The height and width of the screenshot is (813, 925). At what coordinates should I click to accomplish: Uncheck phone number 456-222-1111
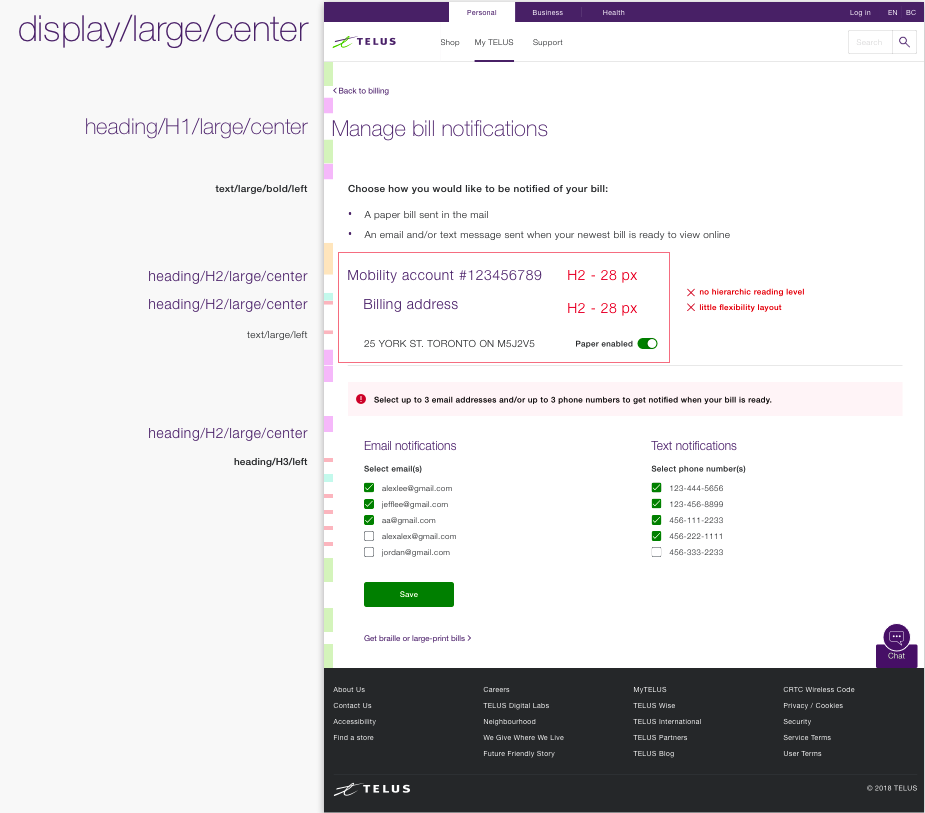coord(656,536)
